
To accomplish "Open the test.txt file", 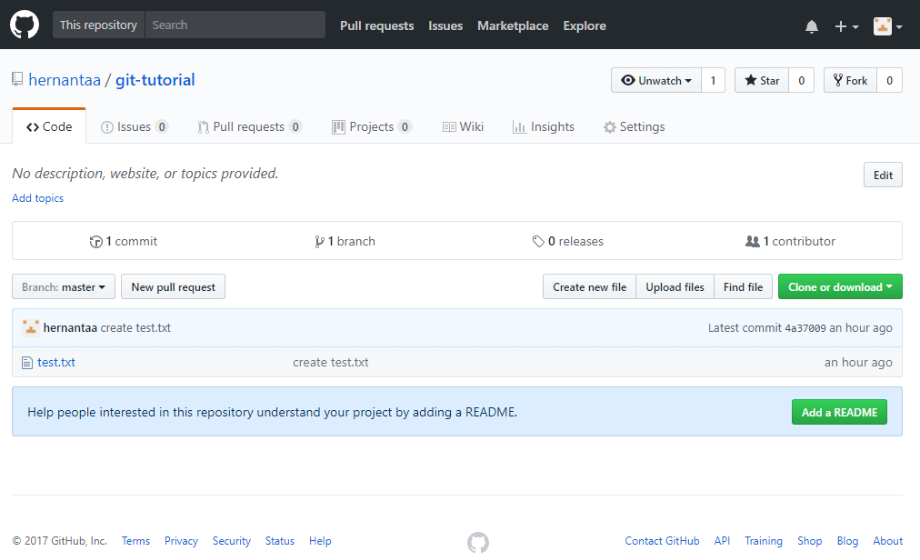I will pos(56,362).
